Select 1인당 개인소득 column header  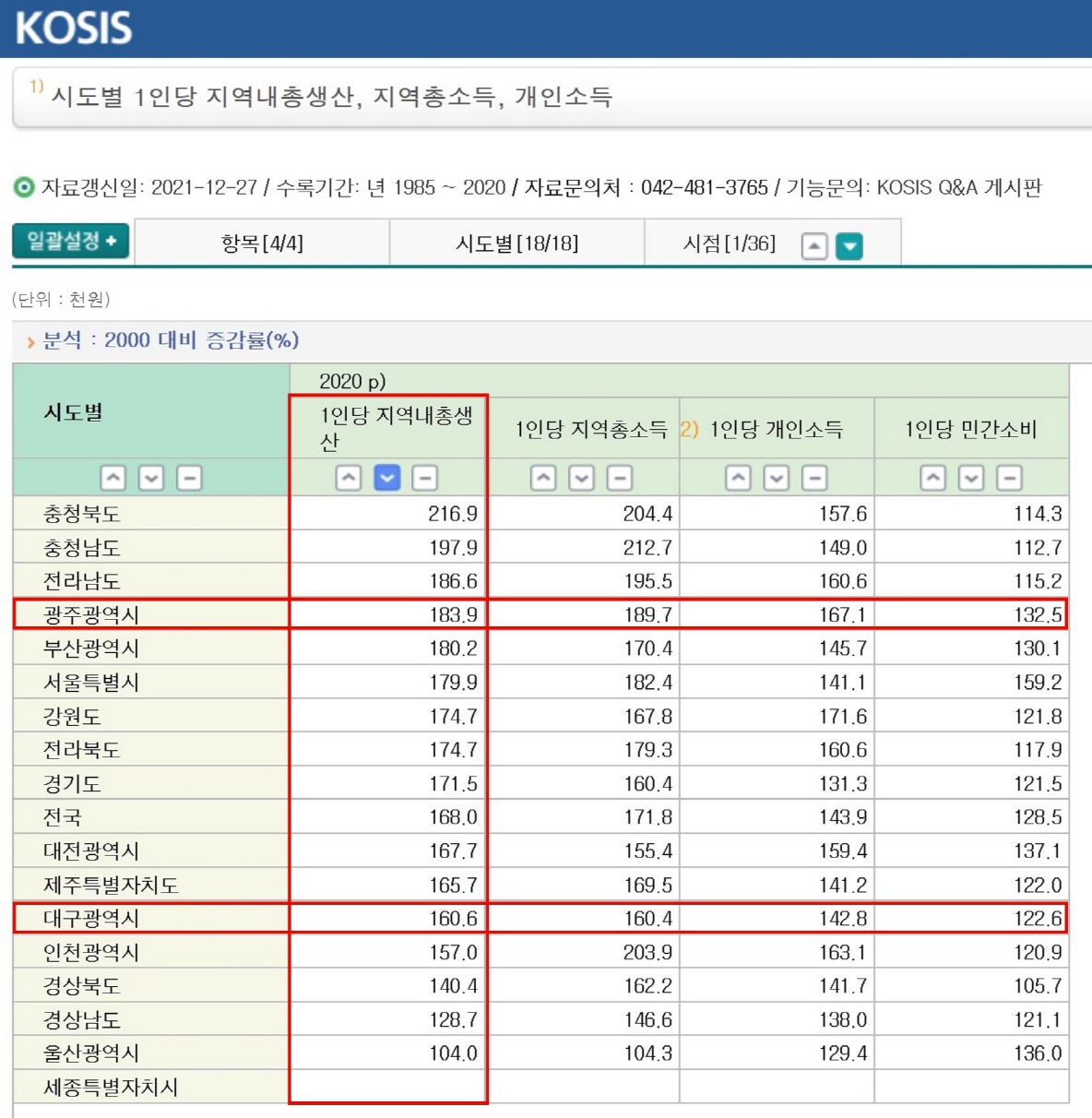[x=776, y=429]
